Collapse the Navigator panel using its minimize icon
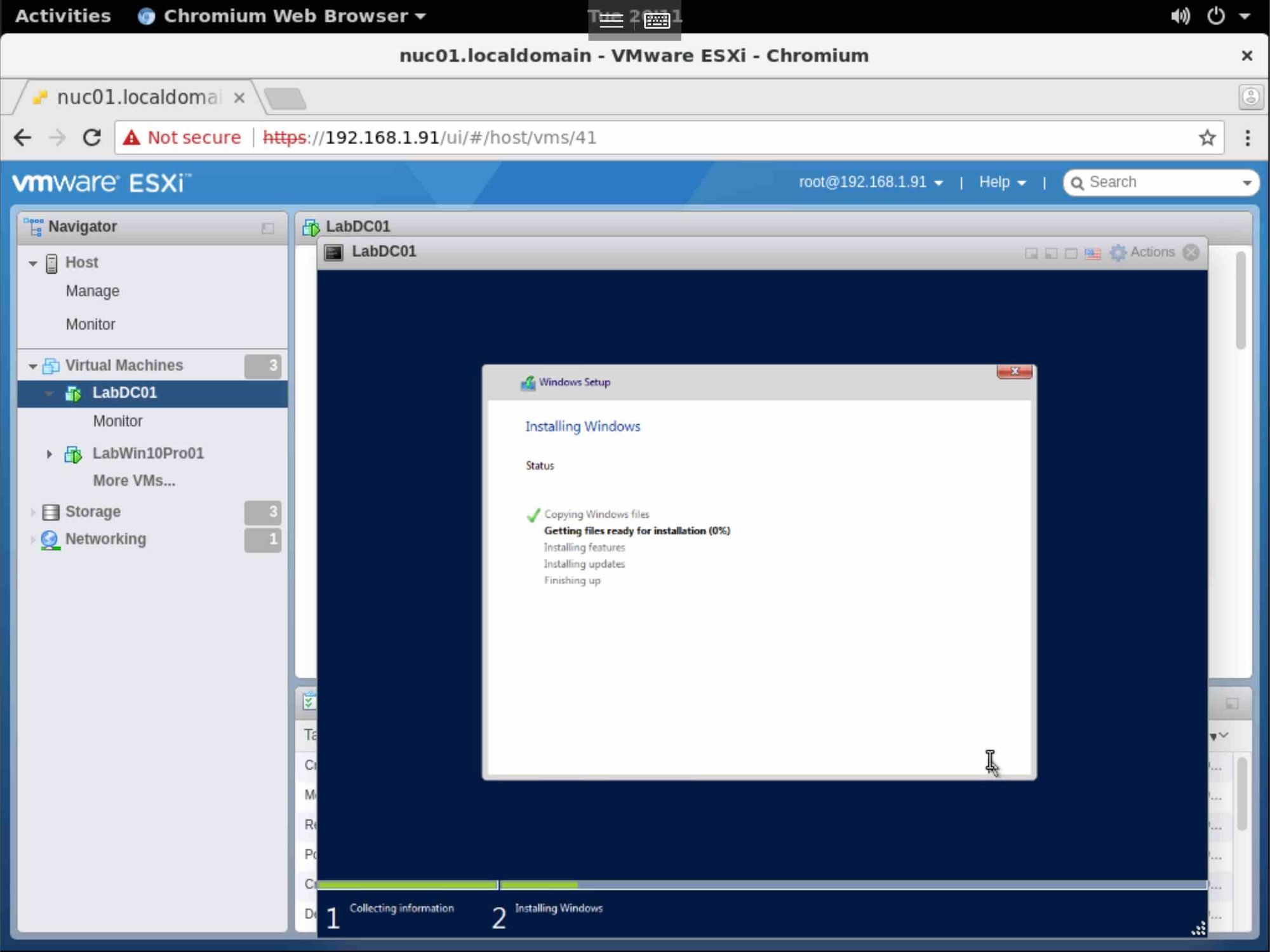This screenshot has height=952, width=1270. click(x=267, y=228)
